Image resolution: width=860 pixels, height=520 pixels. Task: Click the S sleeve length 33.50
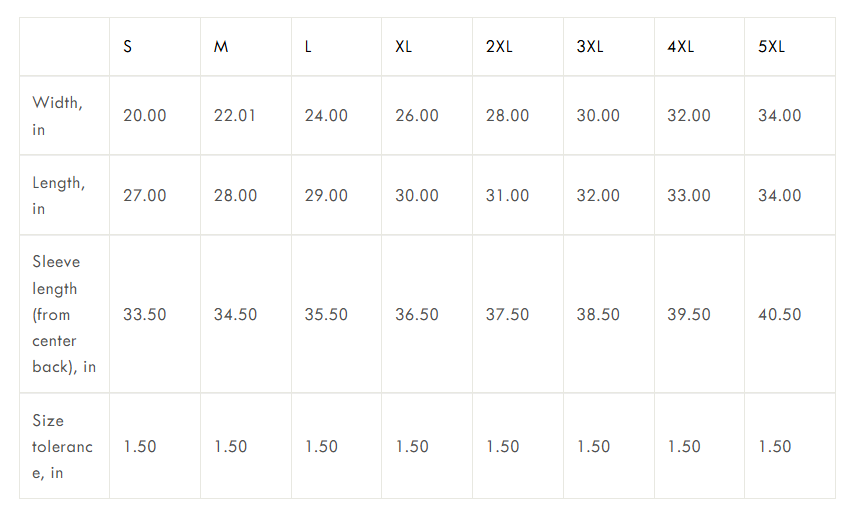point(145,315)
